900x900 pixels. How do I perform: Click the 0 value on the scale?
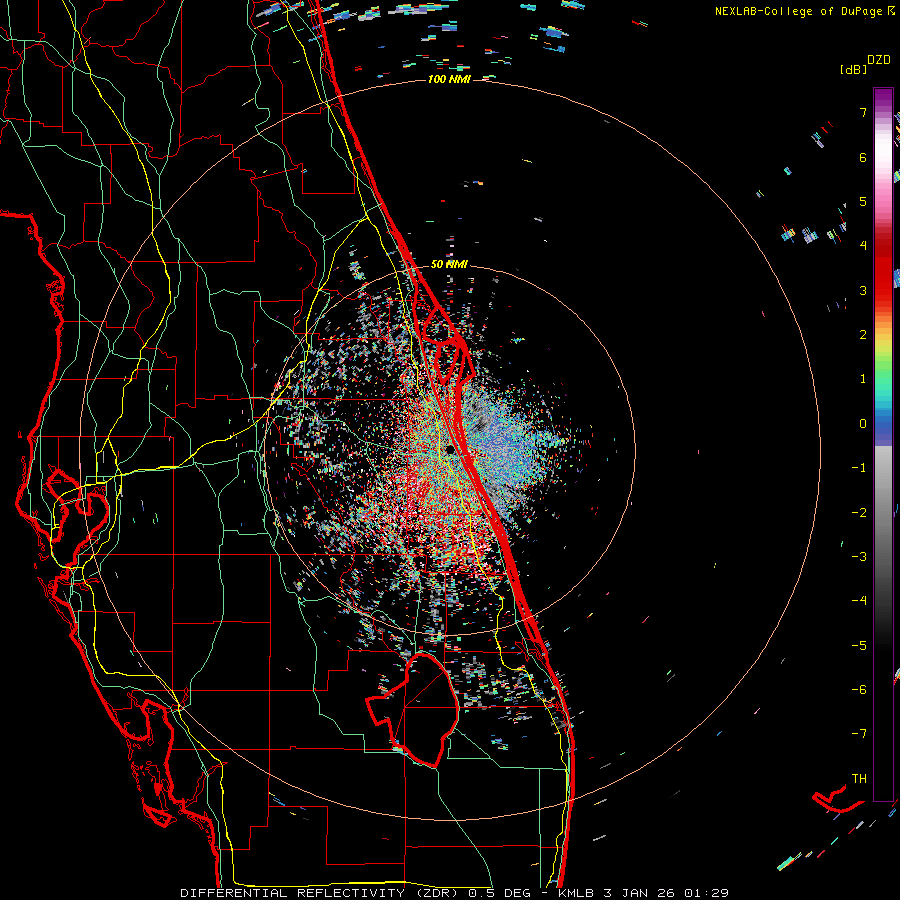tap(863, 424)
